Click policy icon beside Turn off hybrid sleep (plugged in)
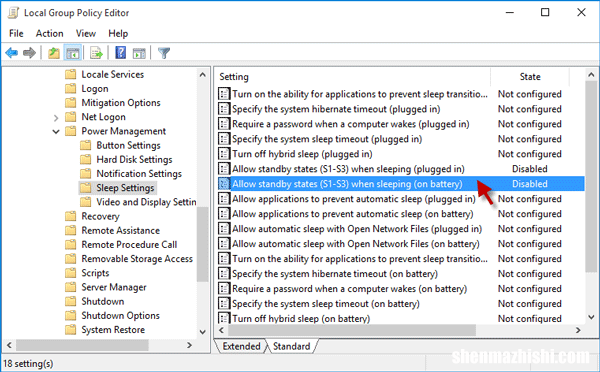600x372 pixels. (224, 154)
